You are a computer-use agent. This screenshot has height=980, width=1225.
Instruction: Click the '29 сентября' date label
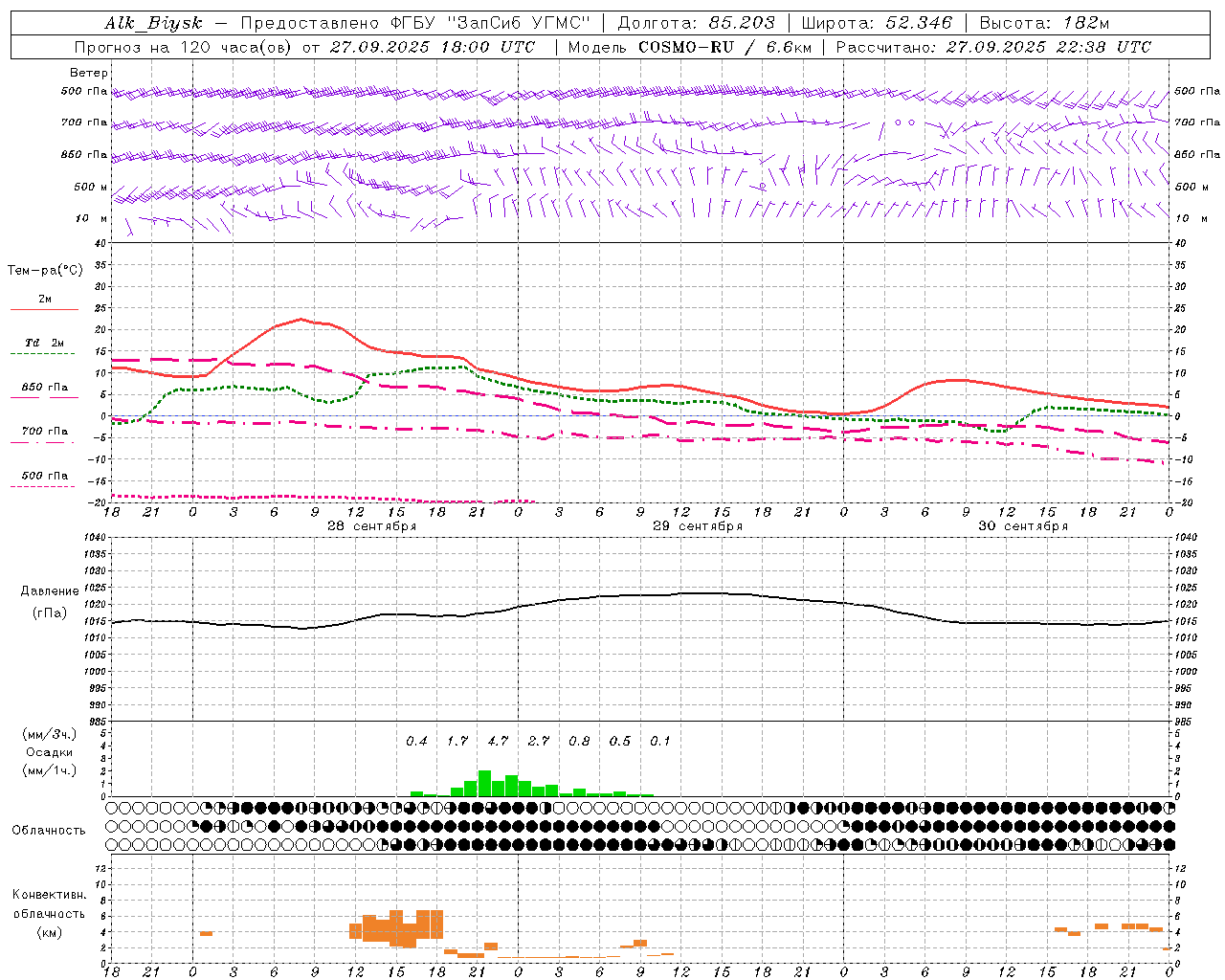(x=698, y=526)
